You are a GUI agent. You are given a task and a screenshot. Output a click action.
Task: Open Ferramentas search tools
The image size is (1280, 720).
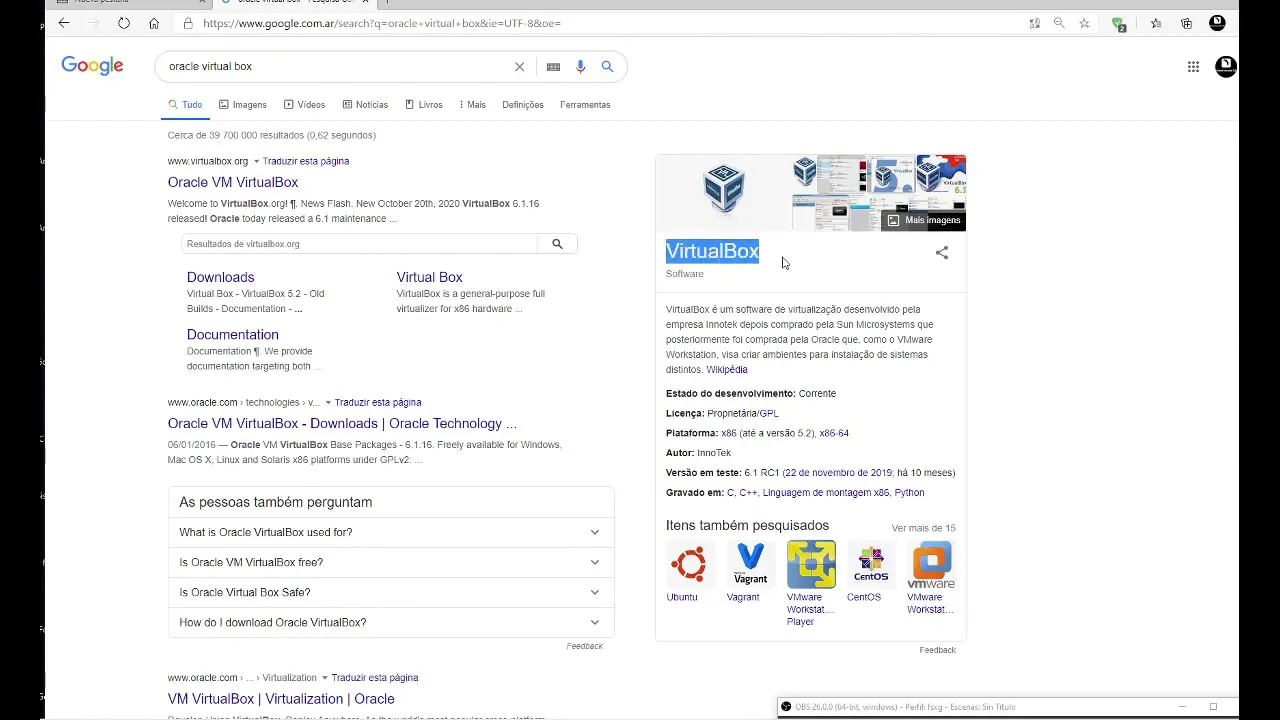coord(585,104)
